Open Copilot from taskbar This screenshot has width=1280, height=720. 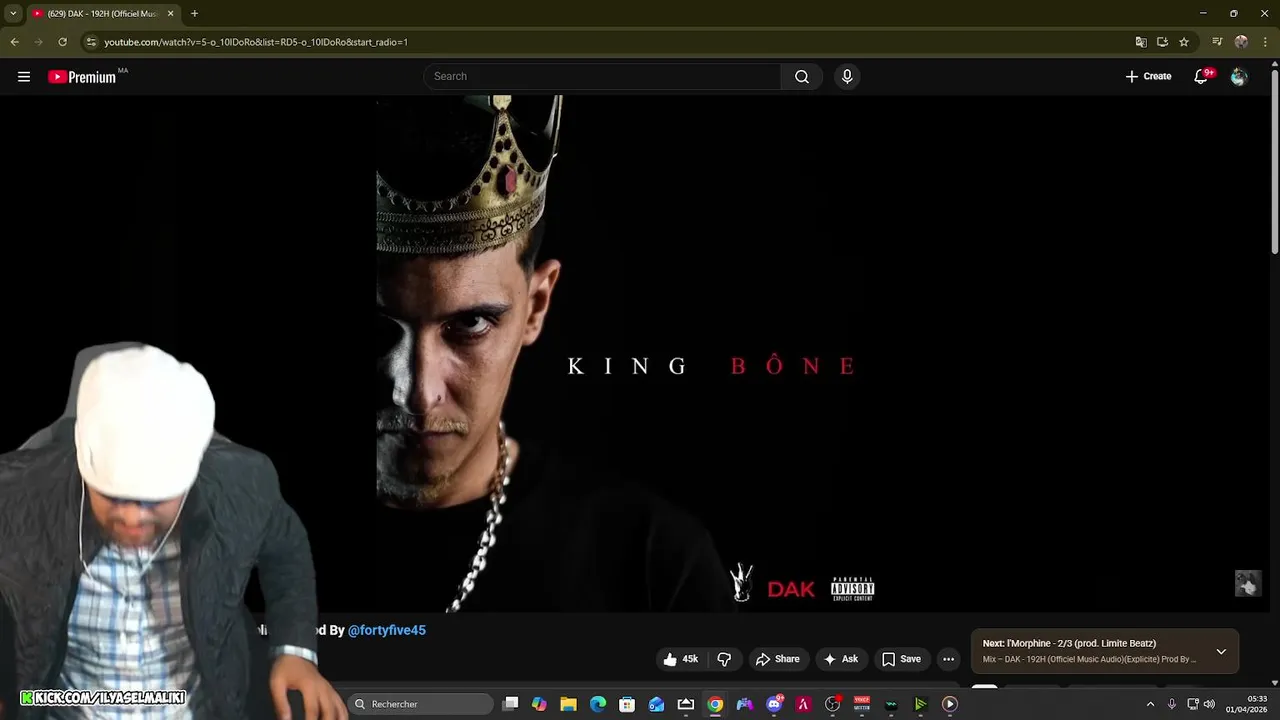[539, 704]
